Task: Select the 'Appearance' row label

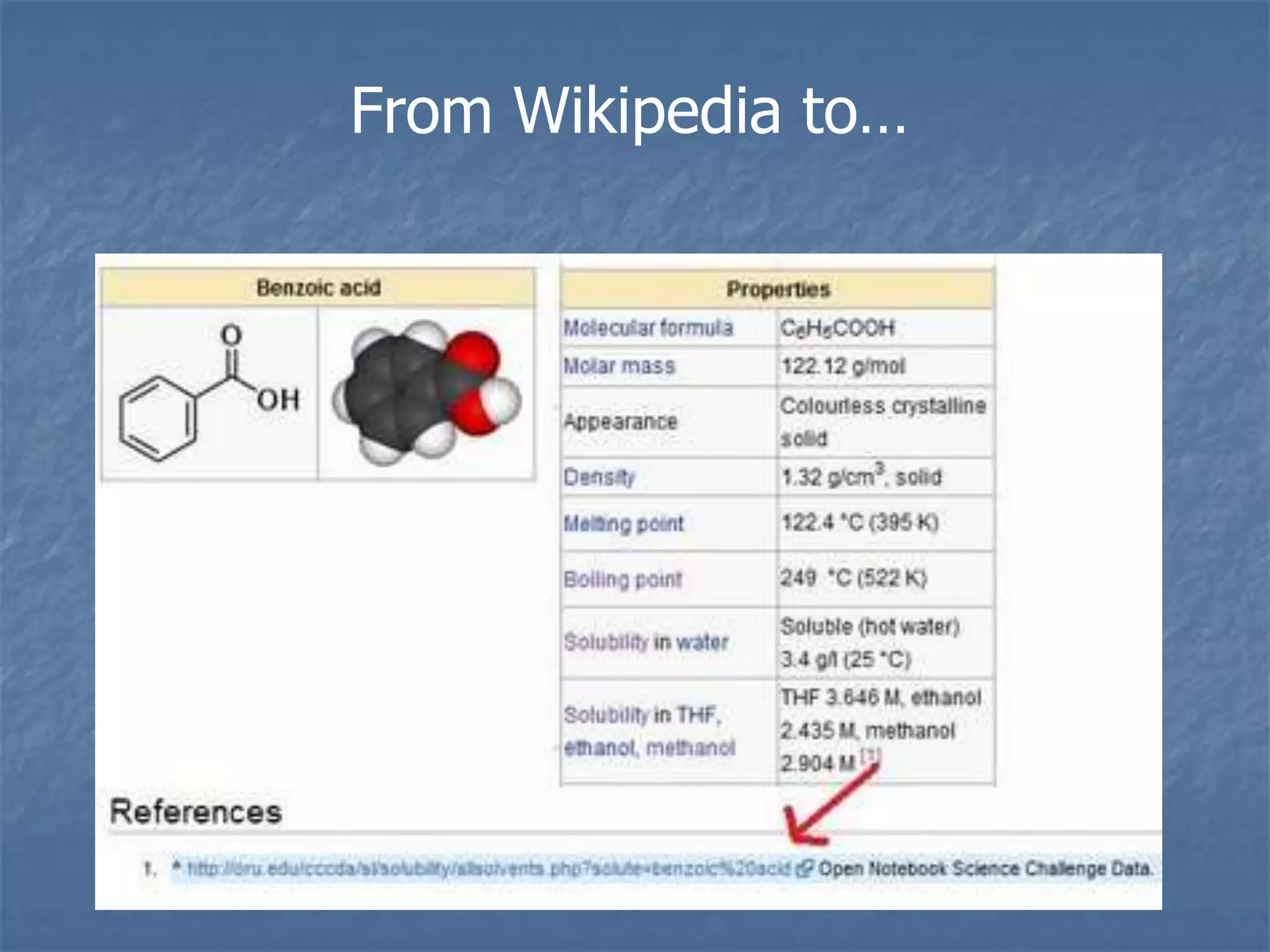Action: [x=620, y=422]
